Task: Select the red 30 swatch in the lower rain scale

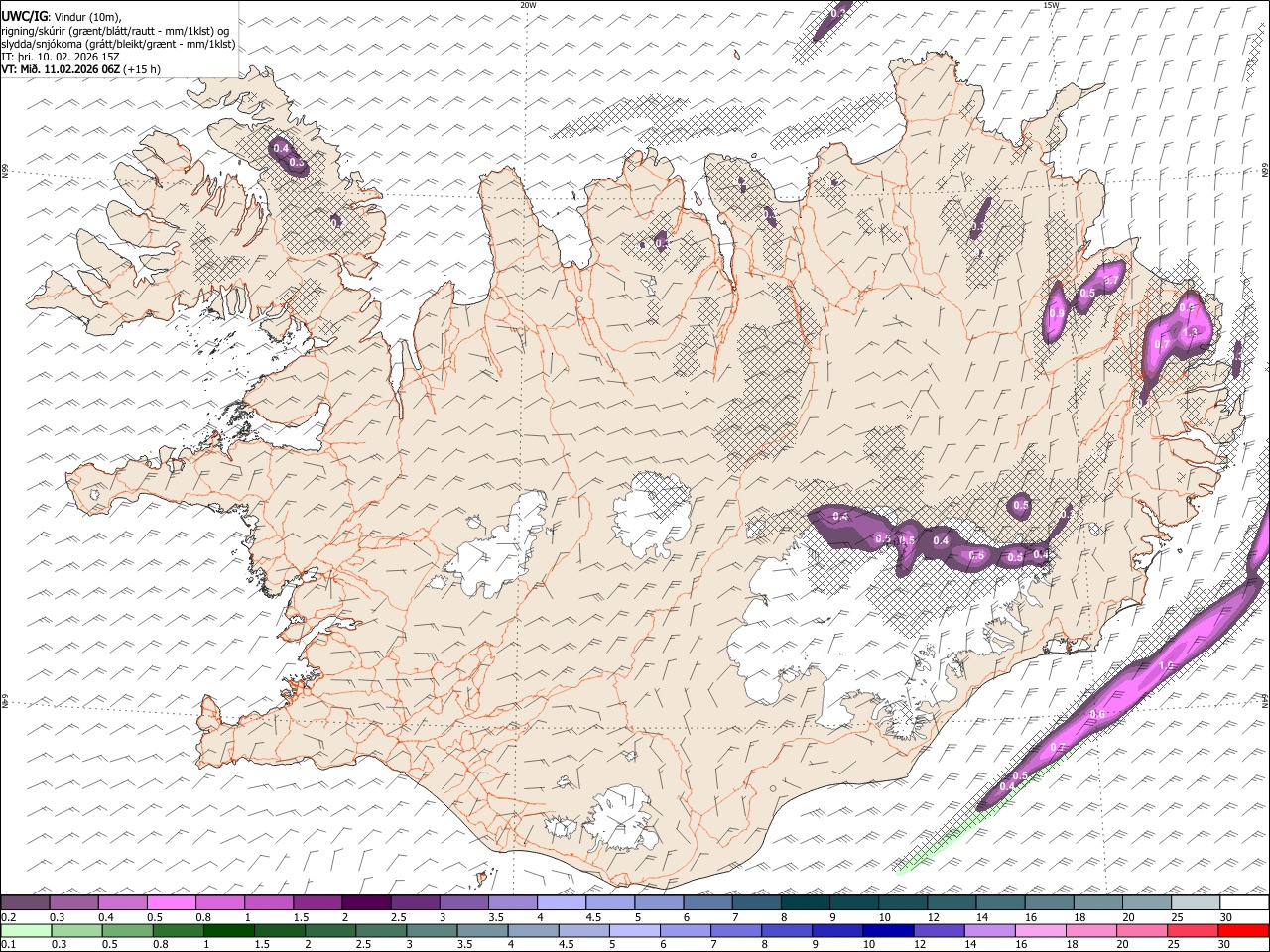Action: tap(1244, 930)
